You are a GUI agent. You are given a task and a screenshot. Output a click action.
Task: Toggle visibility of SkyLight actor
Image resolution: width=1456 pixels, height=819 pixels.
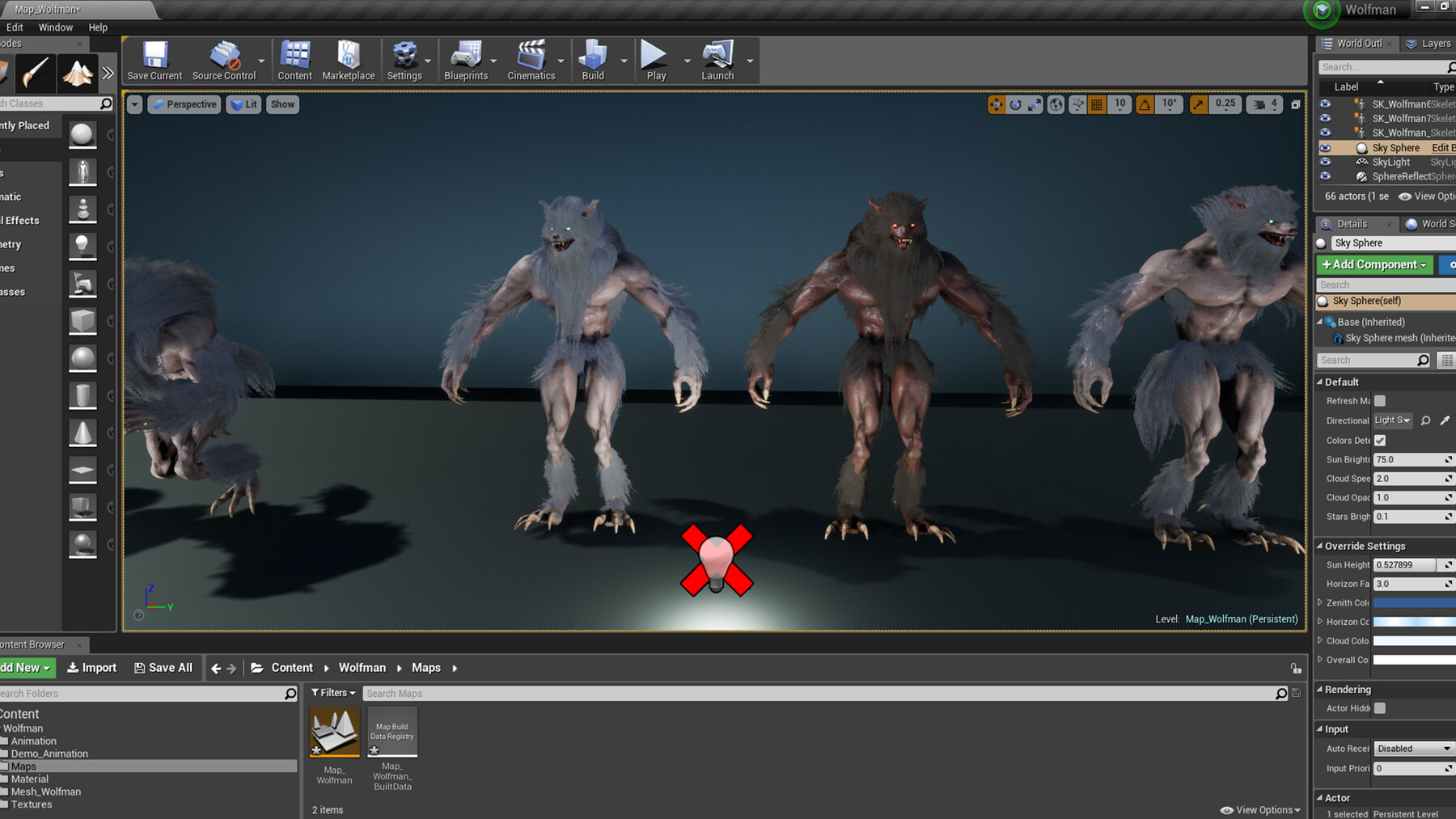click(x=1325, y=163)
